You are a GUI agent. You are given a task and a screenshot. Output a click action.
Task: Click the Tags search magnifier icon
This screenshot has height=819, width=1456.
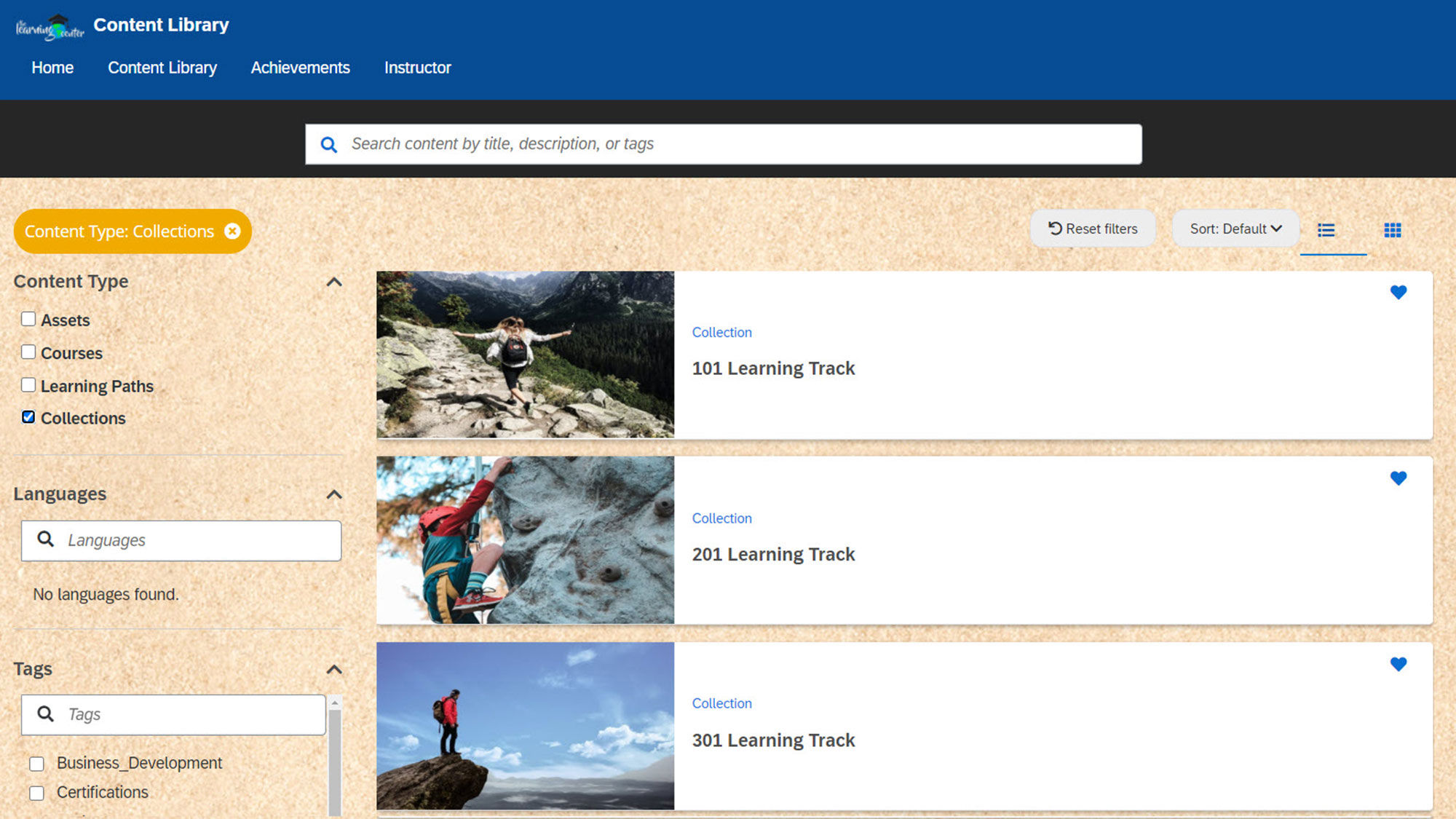(x=46, y=714)
